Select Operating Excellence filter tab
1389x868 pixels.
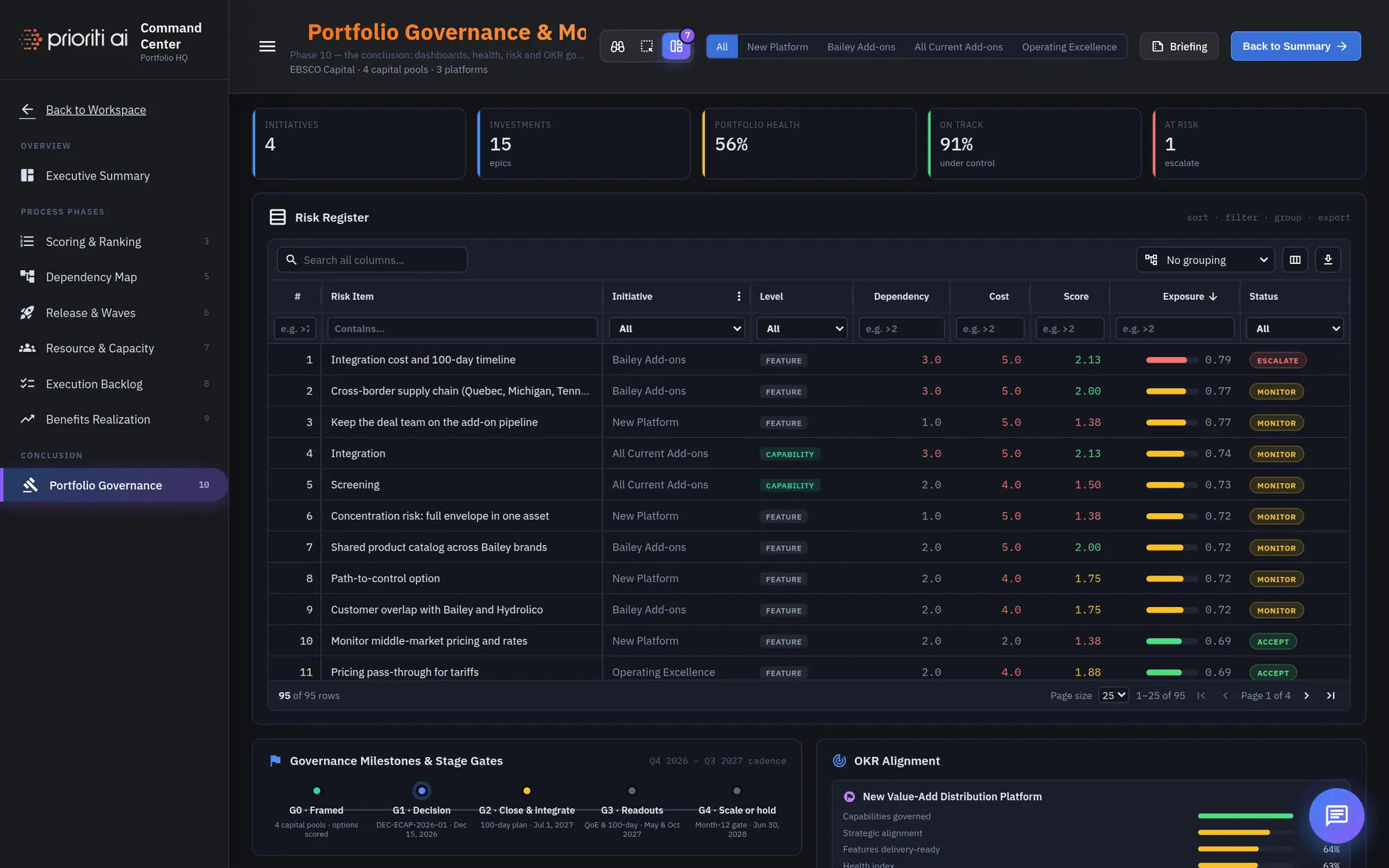point(1069,47)
